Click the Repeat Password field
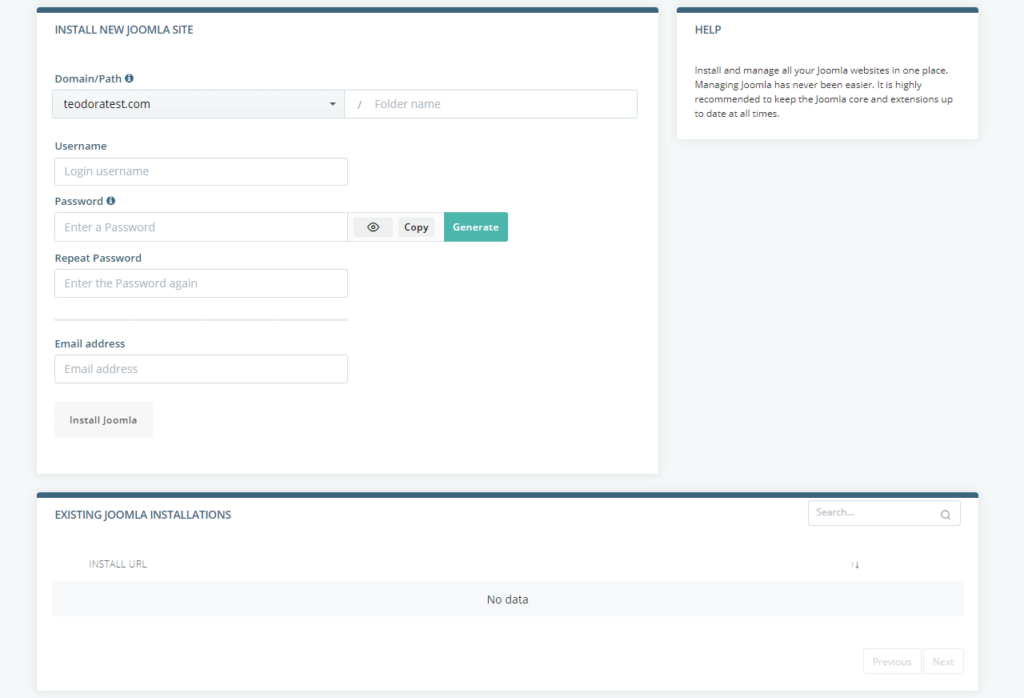 200,283
